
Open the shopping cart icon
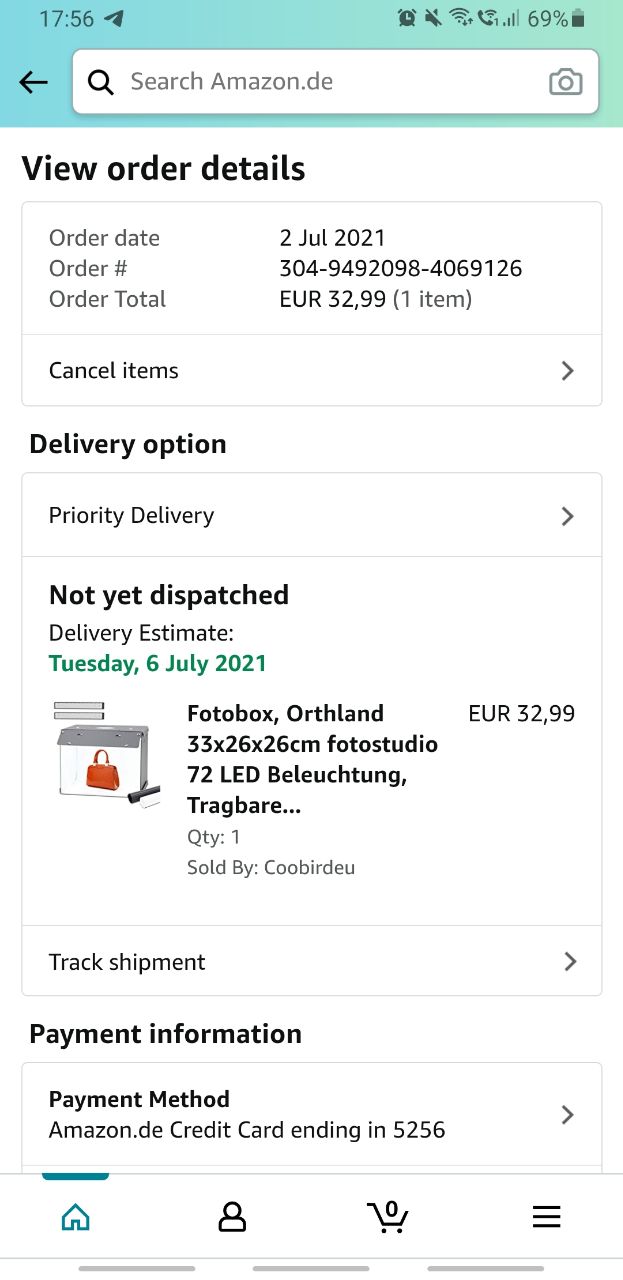pyautogui.click(x=388, y=1216)
